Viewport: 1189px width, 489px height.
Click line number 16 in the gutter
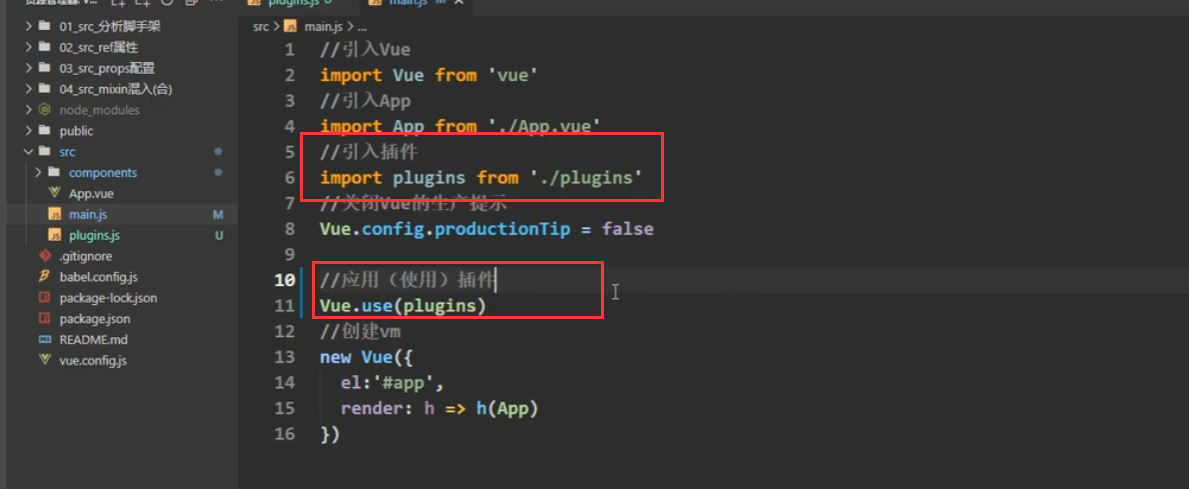(284, 434)
